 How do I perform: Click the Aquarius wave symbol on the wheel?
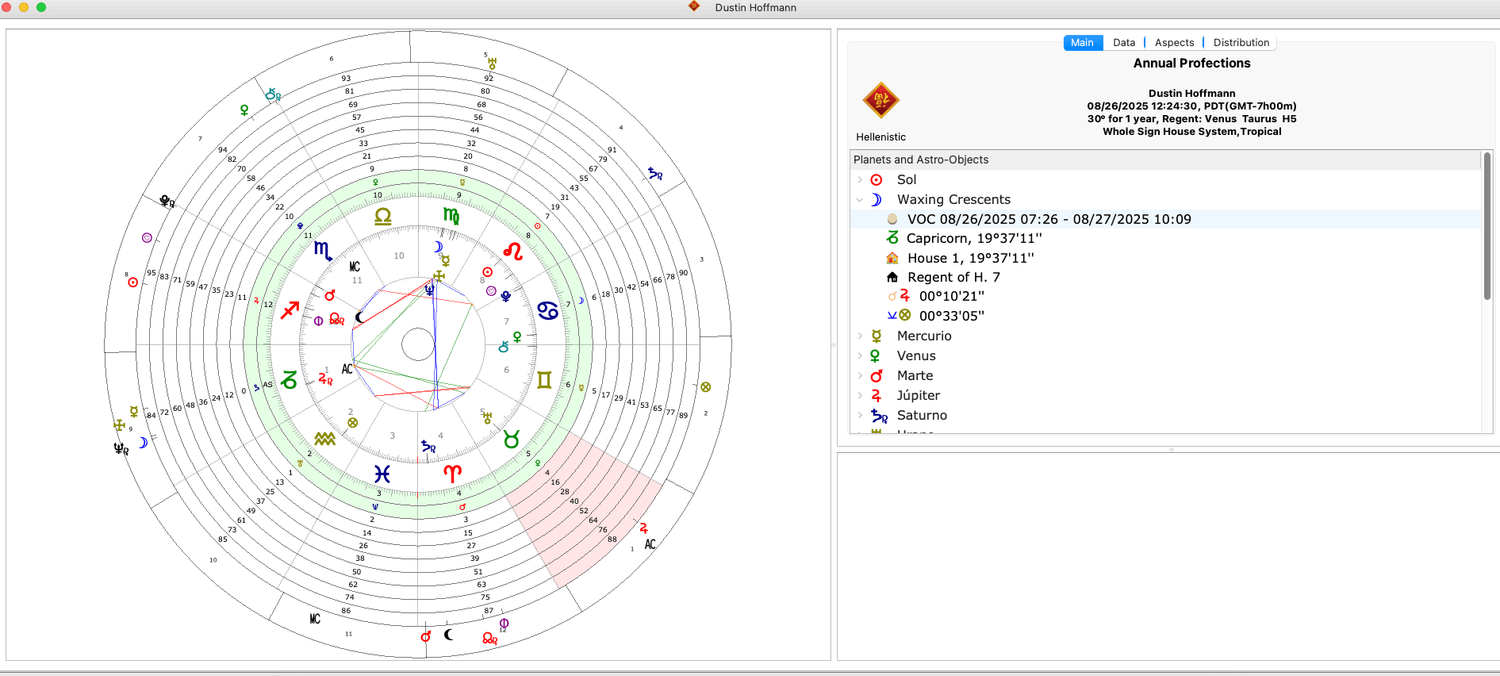point(324,439)
